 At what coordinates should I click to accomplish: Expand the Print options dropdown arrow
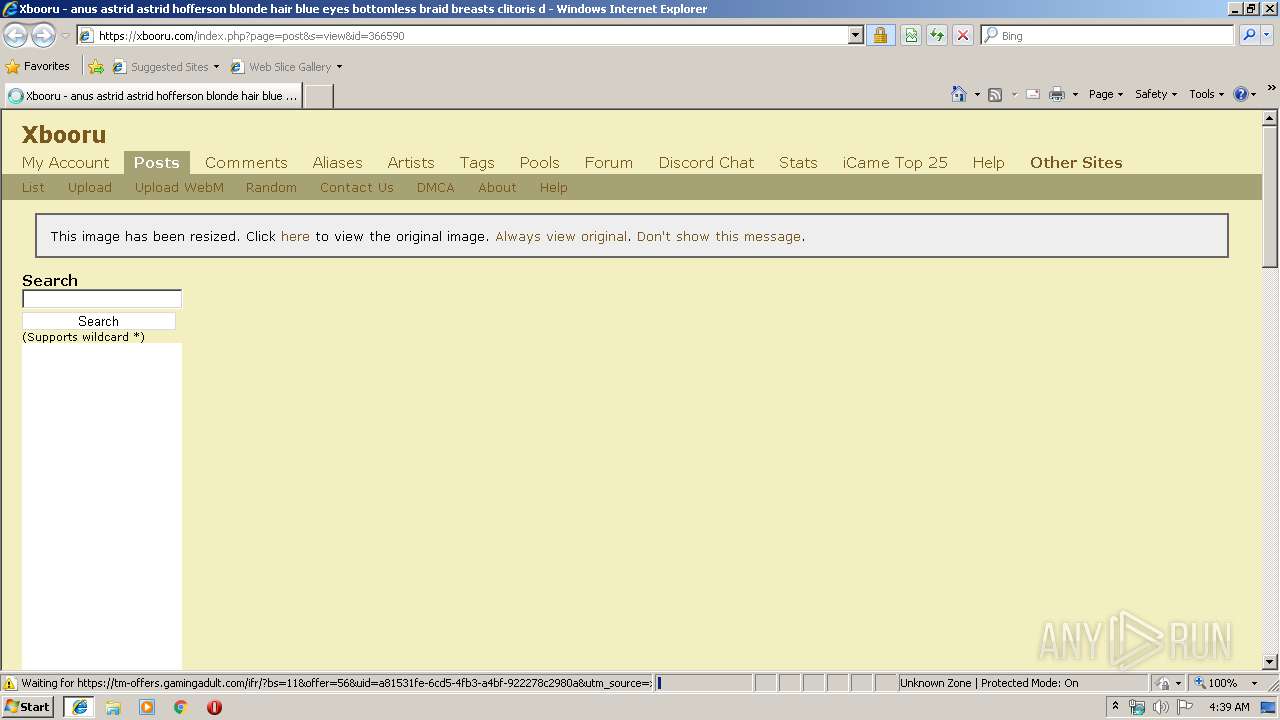[x=1075, y=94]
